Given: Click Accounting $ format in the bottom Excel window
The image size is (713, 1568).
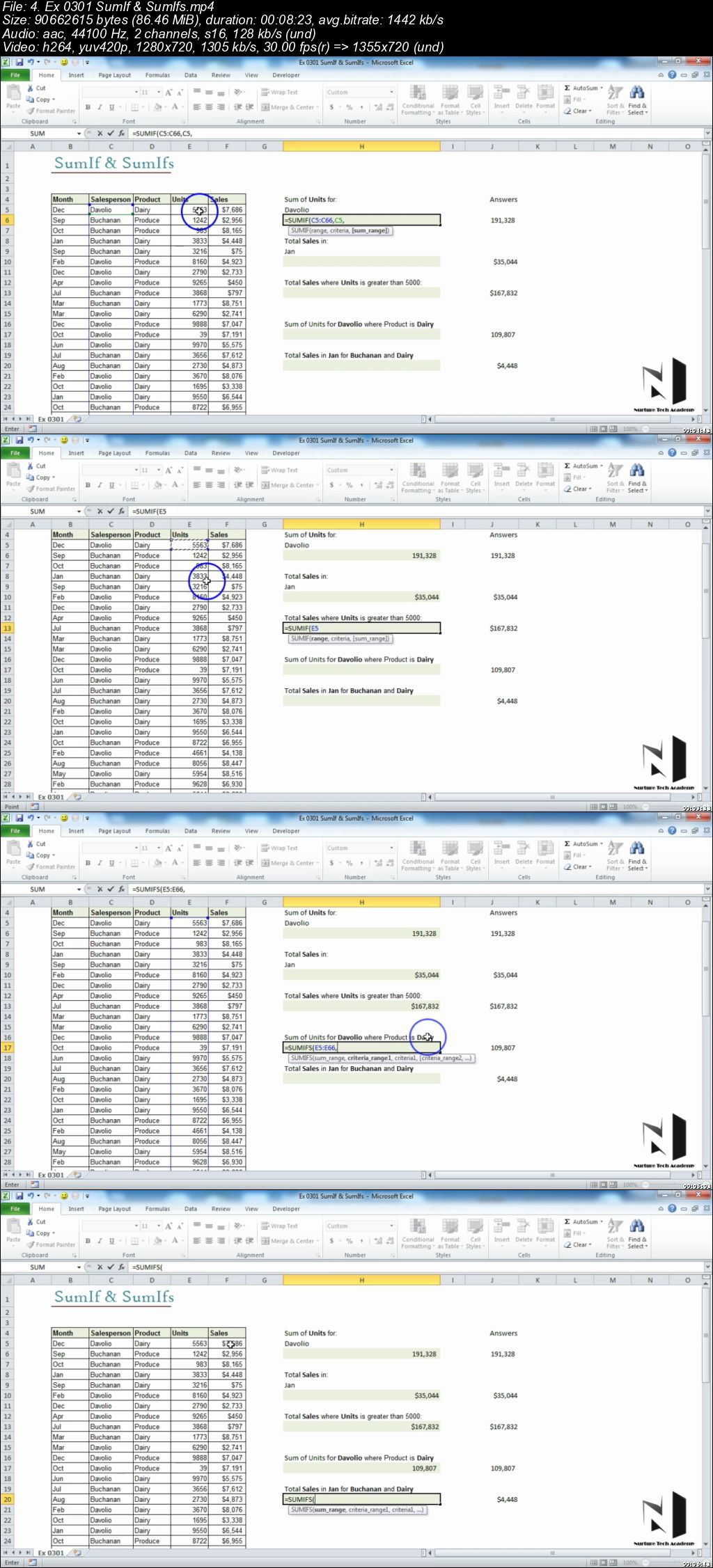Looking at the screenshot, I should pyautogui.click(x=331, y=1241).
